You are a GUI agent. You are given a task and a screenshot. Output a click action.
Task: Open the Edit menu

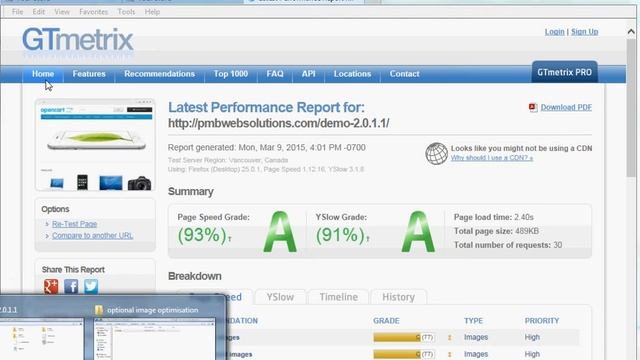click(39, 12)
